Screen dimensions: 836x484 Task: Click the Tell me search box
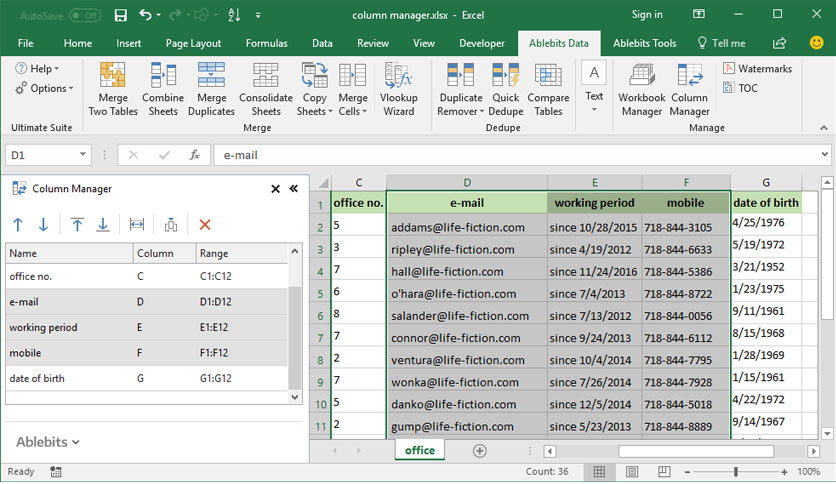(x=722, y=43)
